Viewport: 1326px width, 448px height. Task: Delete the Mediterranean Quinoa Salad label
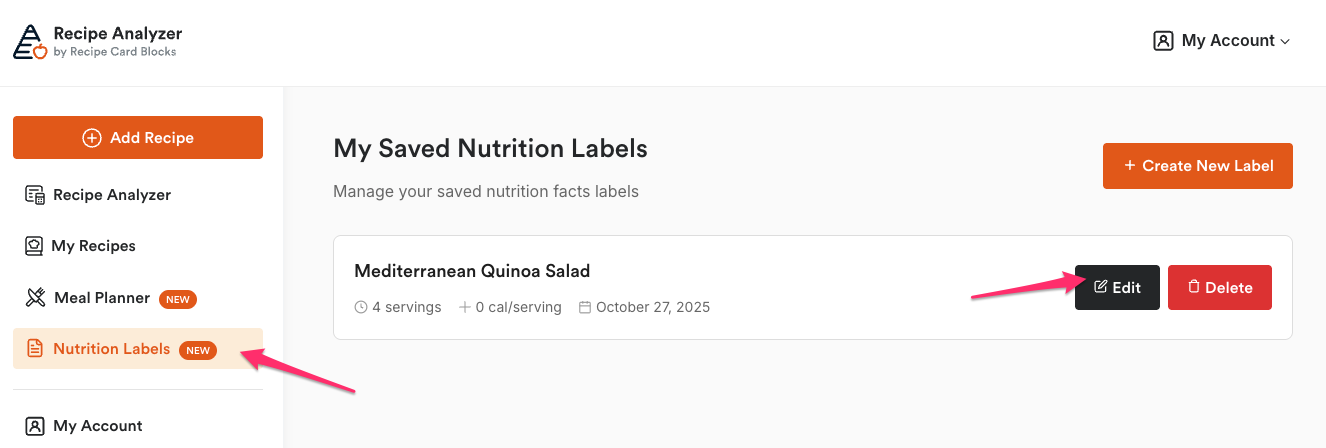(x=1219, y=288)
